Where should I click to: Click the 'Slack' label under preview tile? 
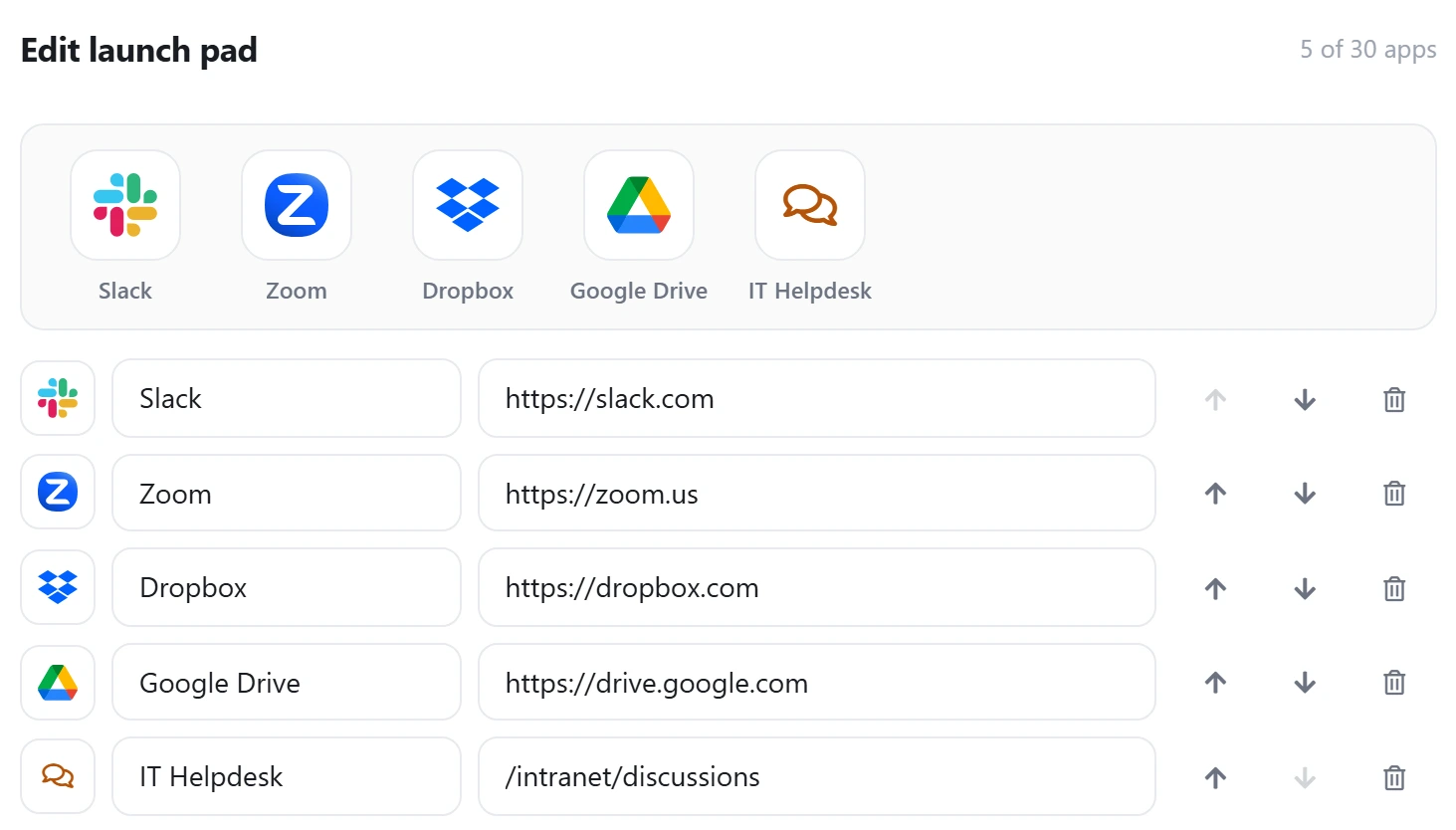tap(125, 291)
